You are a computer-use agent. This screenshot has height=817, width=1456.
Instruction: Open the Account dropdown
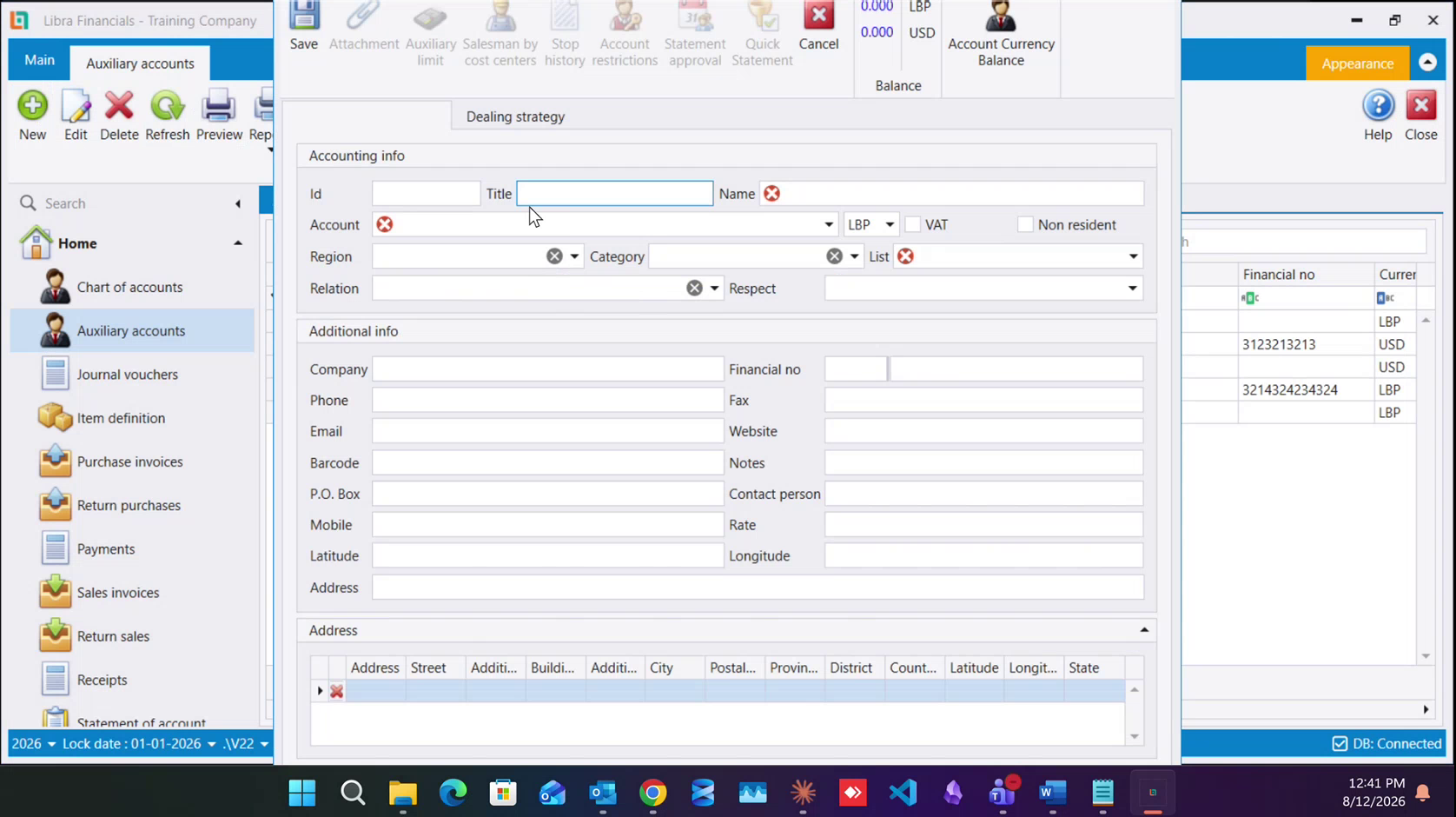tap(829, 225)
